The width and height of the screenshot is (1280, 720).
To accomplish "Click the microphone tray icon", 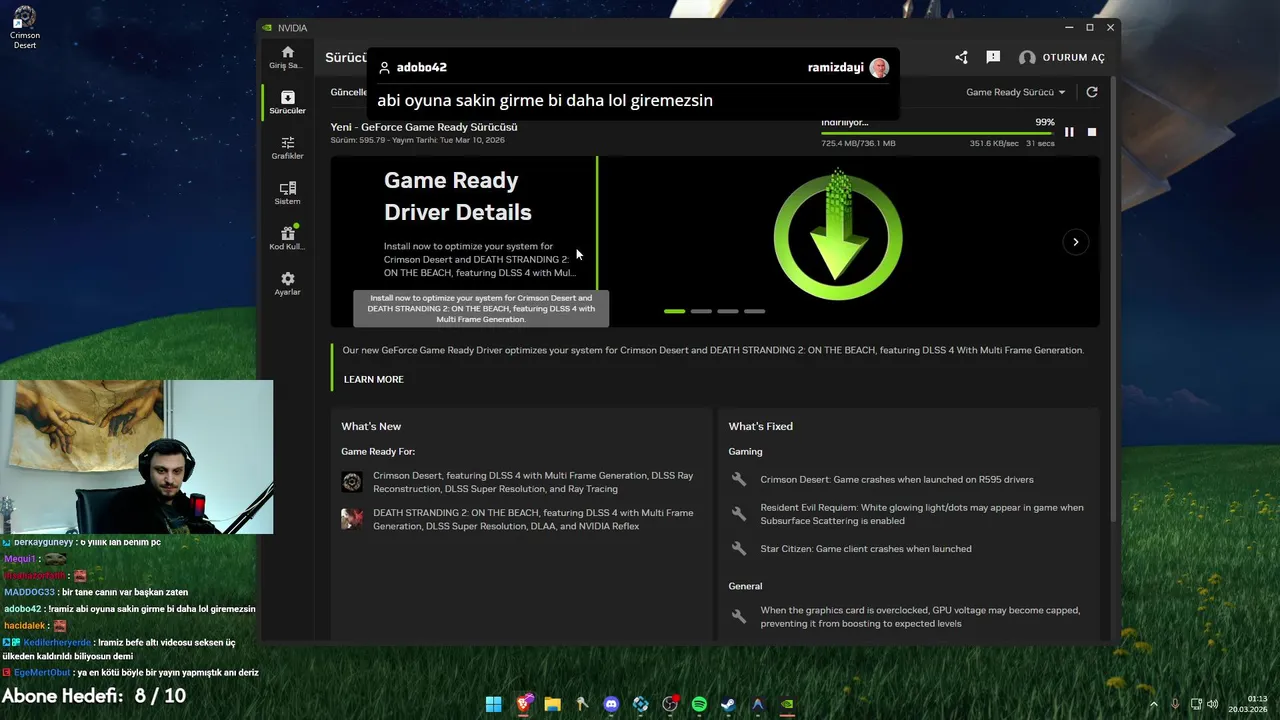I will pyautogui.click(x=1175, y=704).
